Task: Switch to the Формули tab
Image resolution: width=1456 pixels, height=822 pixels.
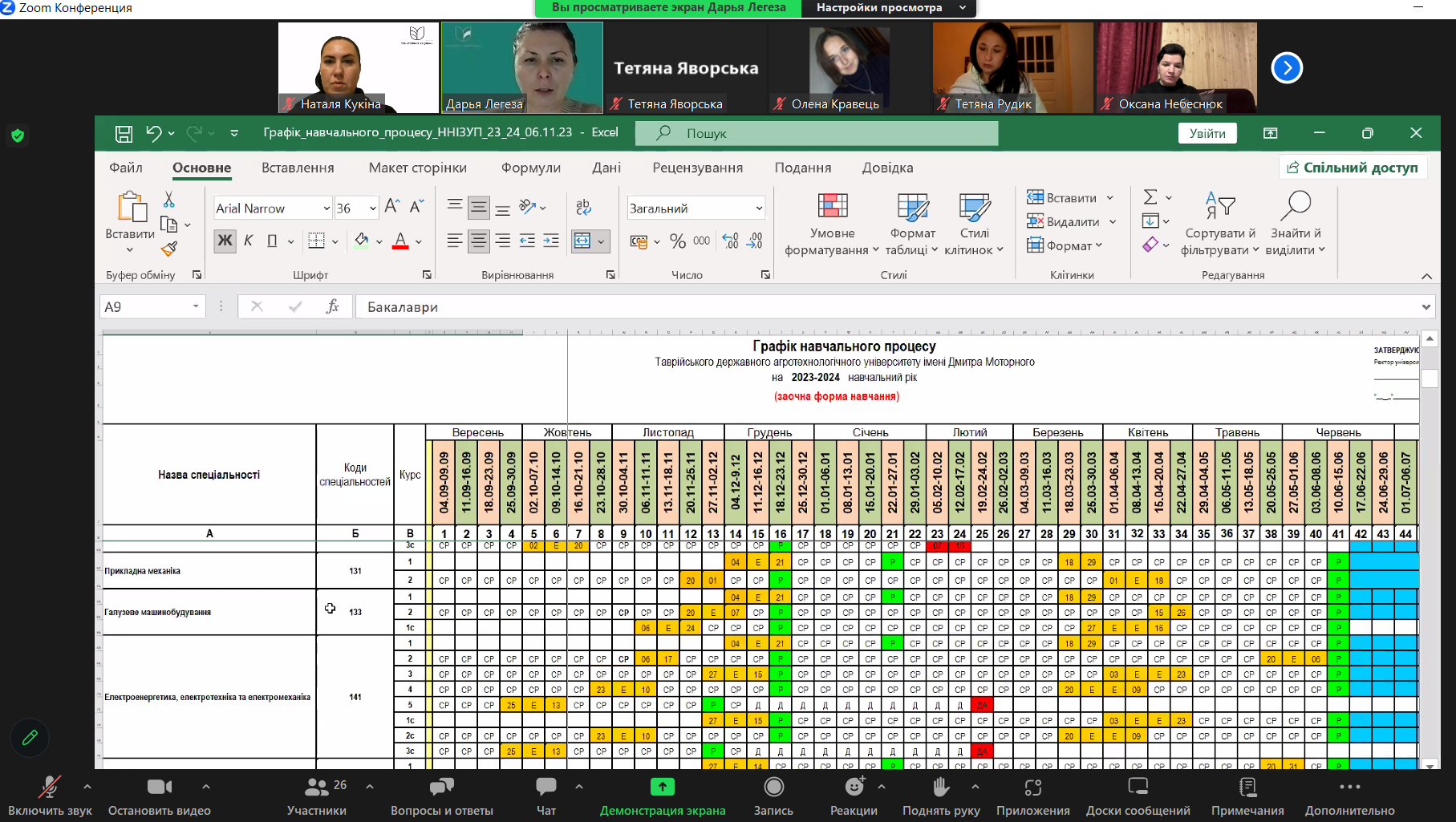Action: (531, 168)
